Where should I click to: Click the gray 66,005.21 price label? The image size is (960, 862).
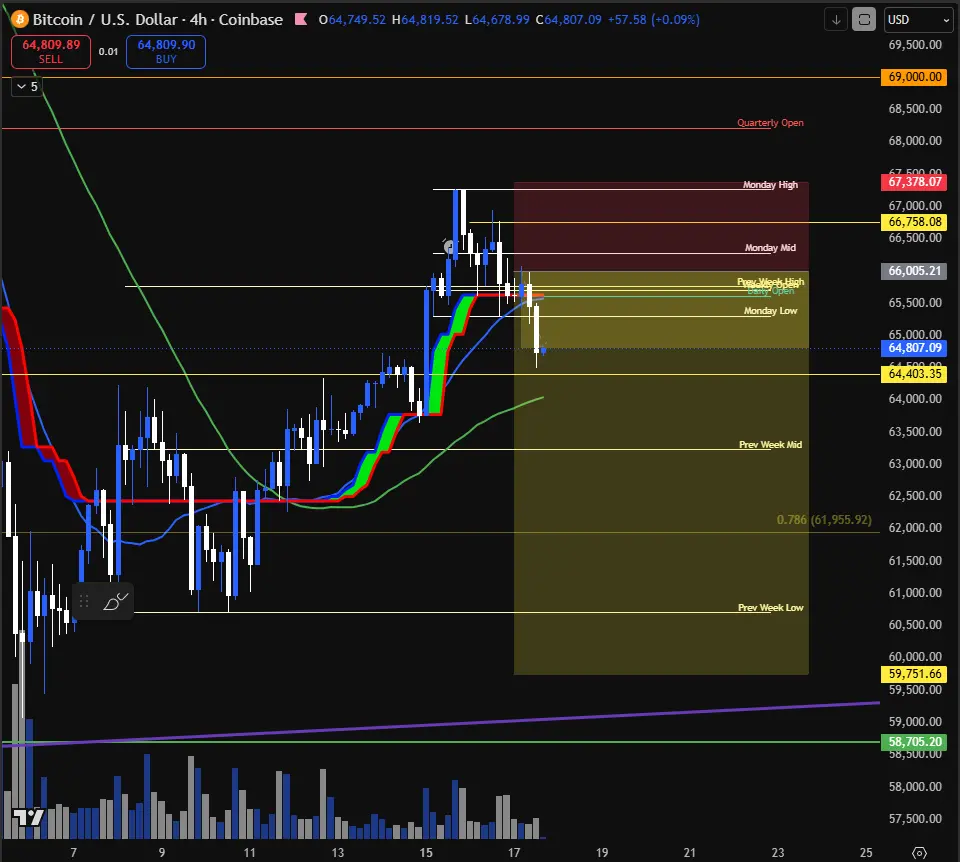click(x=914, y=271)
